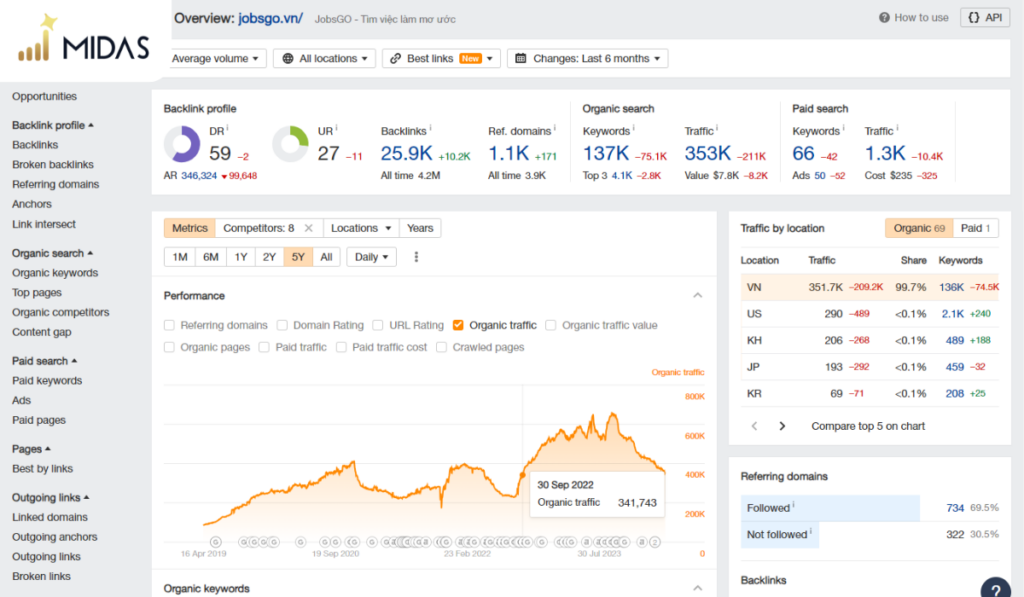Click the 25.9K backlinks value
Screen dimensions: 1024x597
406,153
